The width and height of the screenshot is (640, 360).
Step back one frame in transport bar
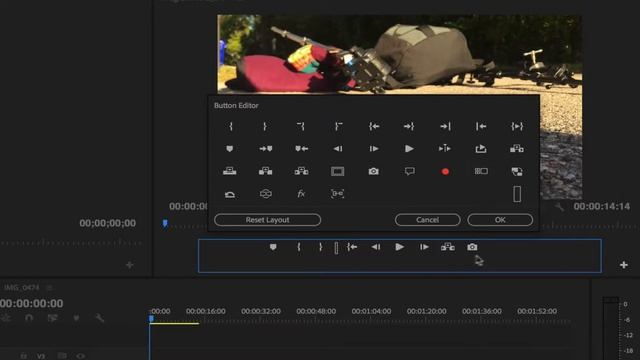(x=376, y=247)
